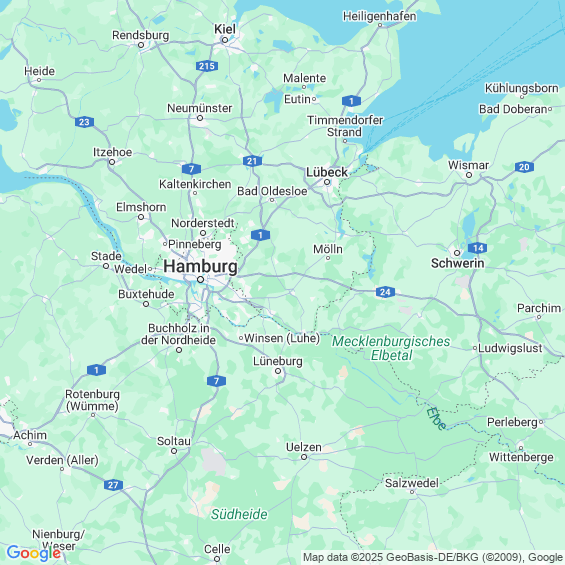565x565 pixels.
Task: Select the Wismar town label
Action: pyautogui.click(x=468, y=165)
